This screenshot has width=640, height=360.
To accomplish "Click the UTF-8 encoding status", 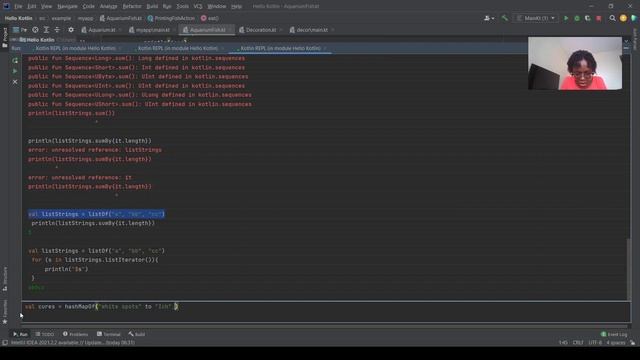I will click(595, 343).
